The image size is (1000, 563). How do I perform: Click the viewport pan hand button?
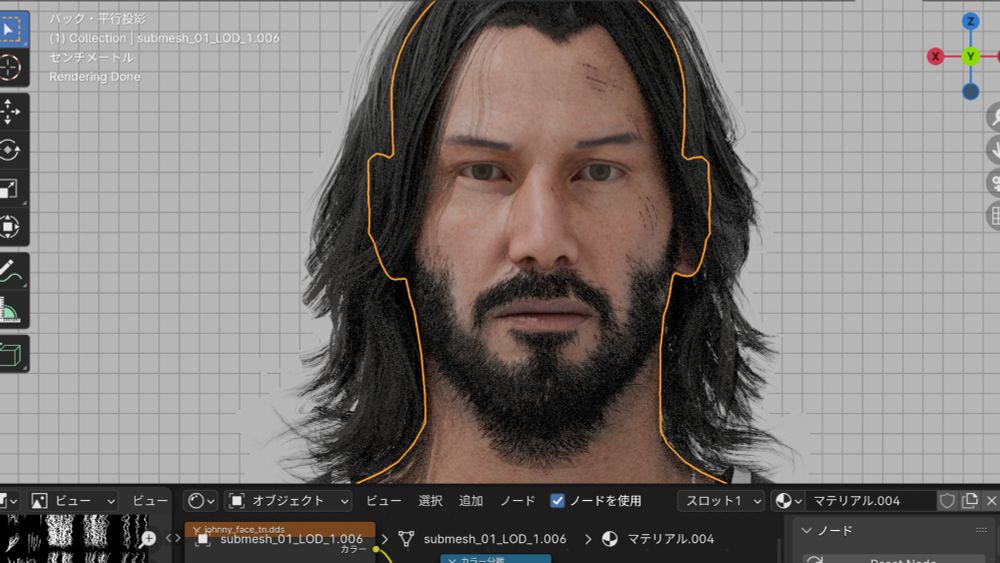point(993,150)
